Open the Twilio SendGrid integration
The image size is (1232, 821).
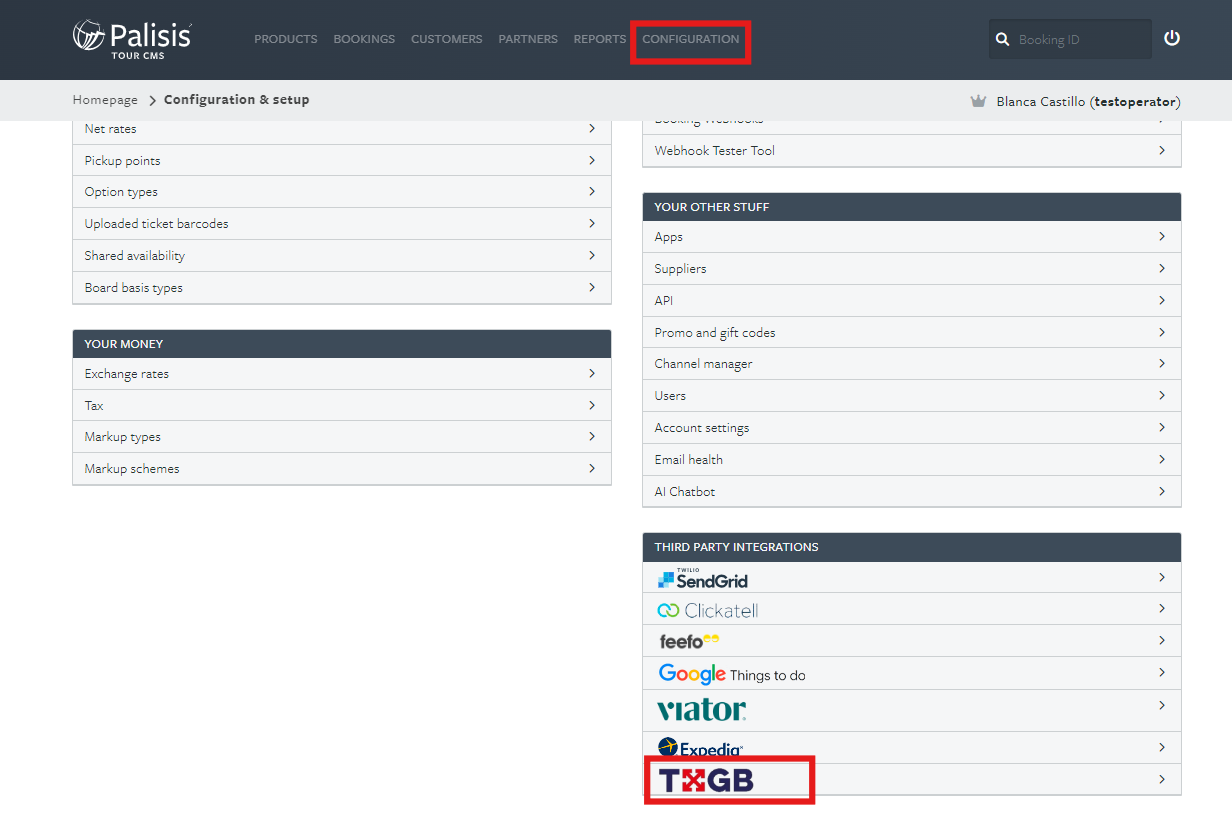(x=911, y=578)
